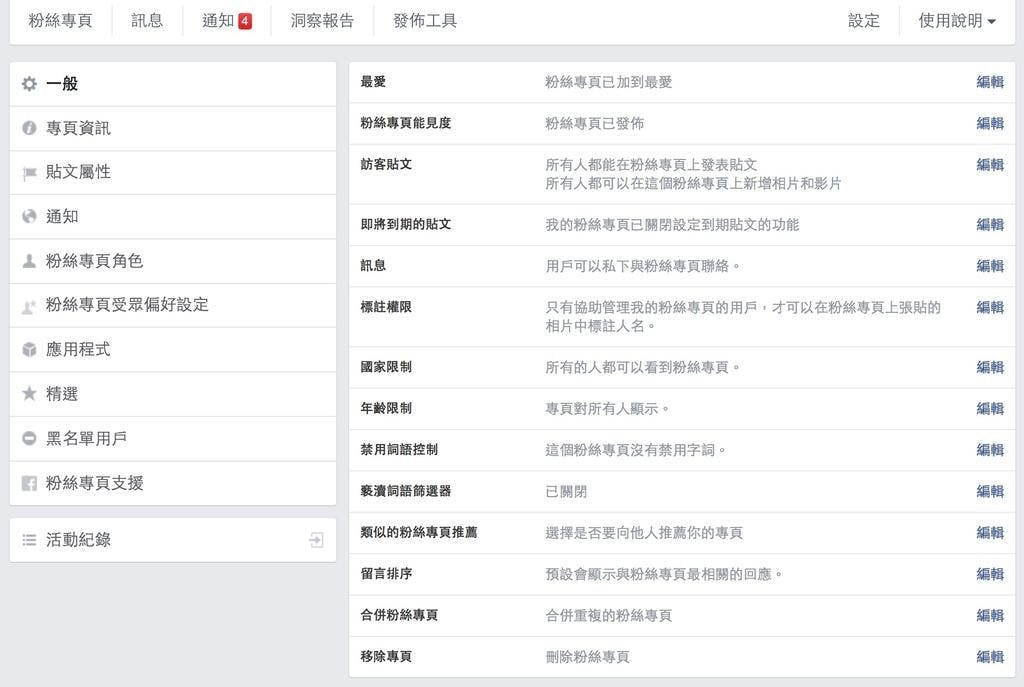Click the star icon beside 精選
The width and height of the screenshot is (1024, 687).
tap(29, 394)
